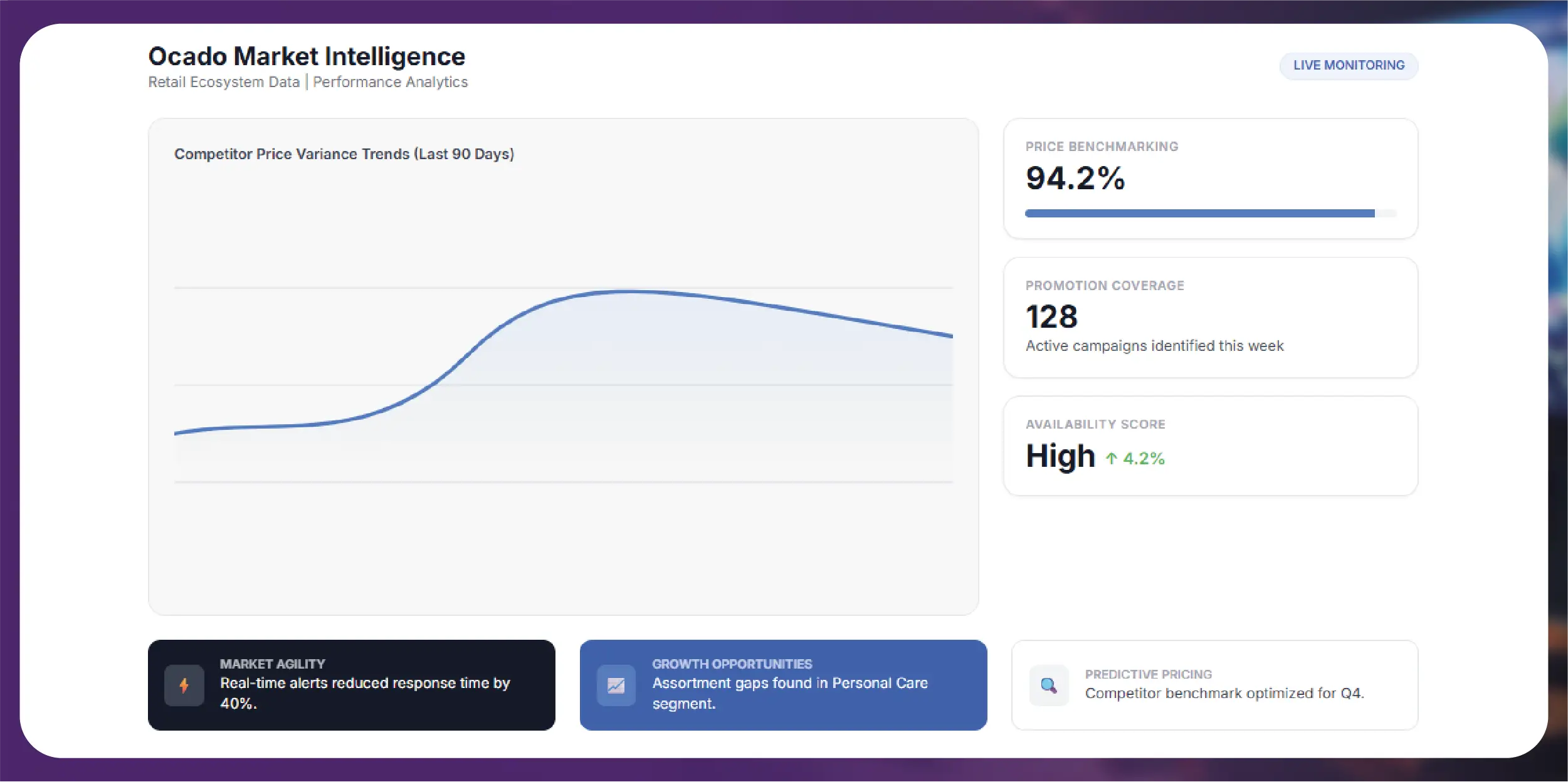Click Active campaigns identified this week text

tap(1154, 346)
